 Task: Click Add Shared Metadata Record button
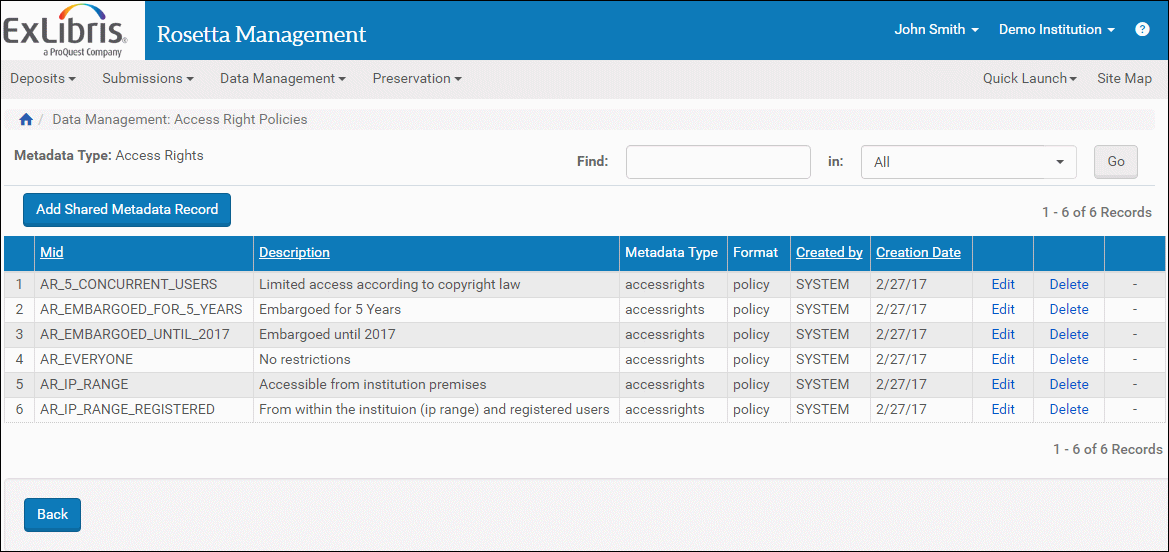127,210
